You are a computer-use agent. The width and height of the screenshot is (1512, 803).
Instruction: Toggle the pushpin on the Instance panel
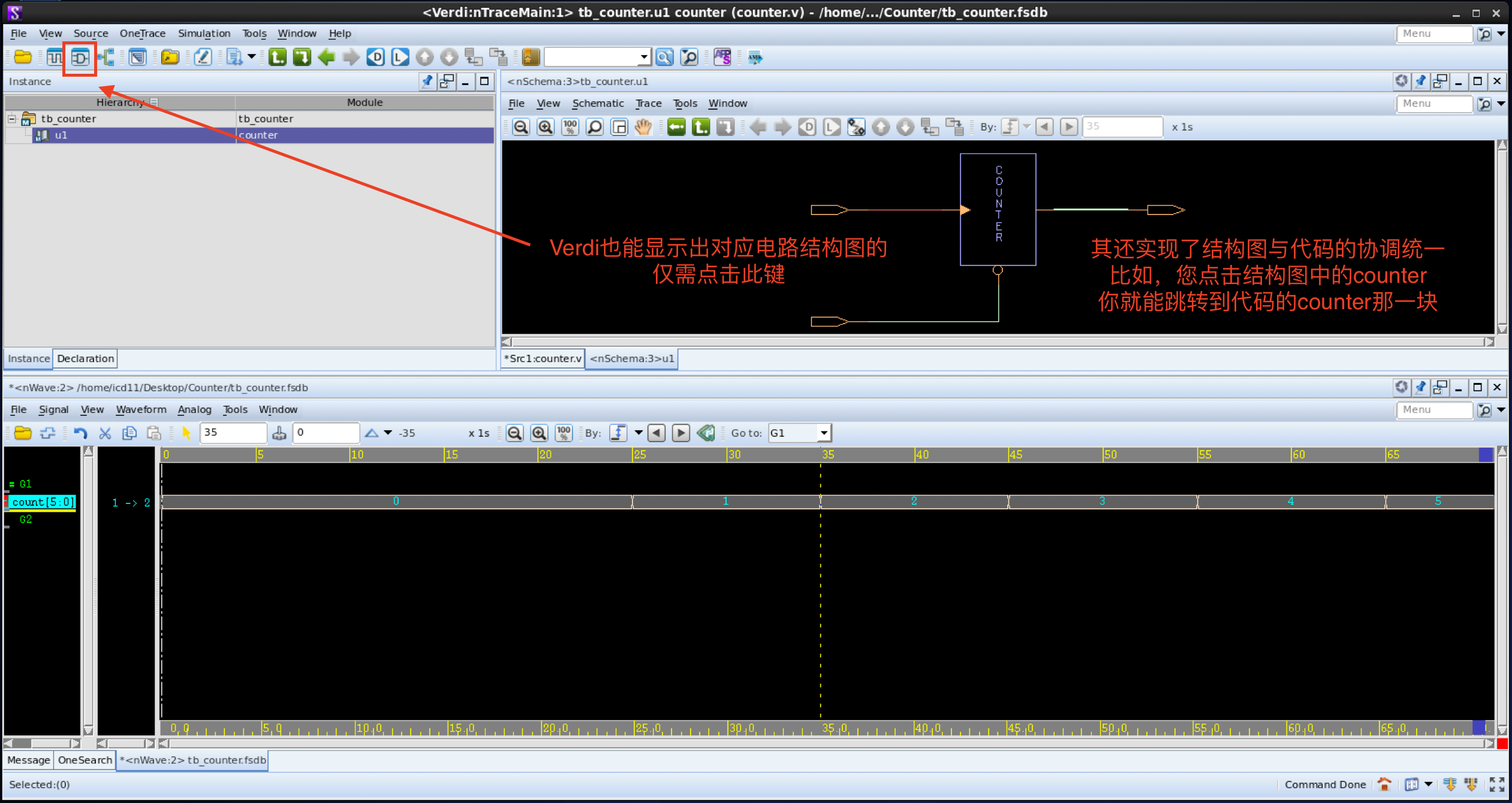pyautogui.click(x=427, y=82)
